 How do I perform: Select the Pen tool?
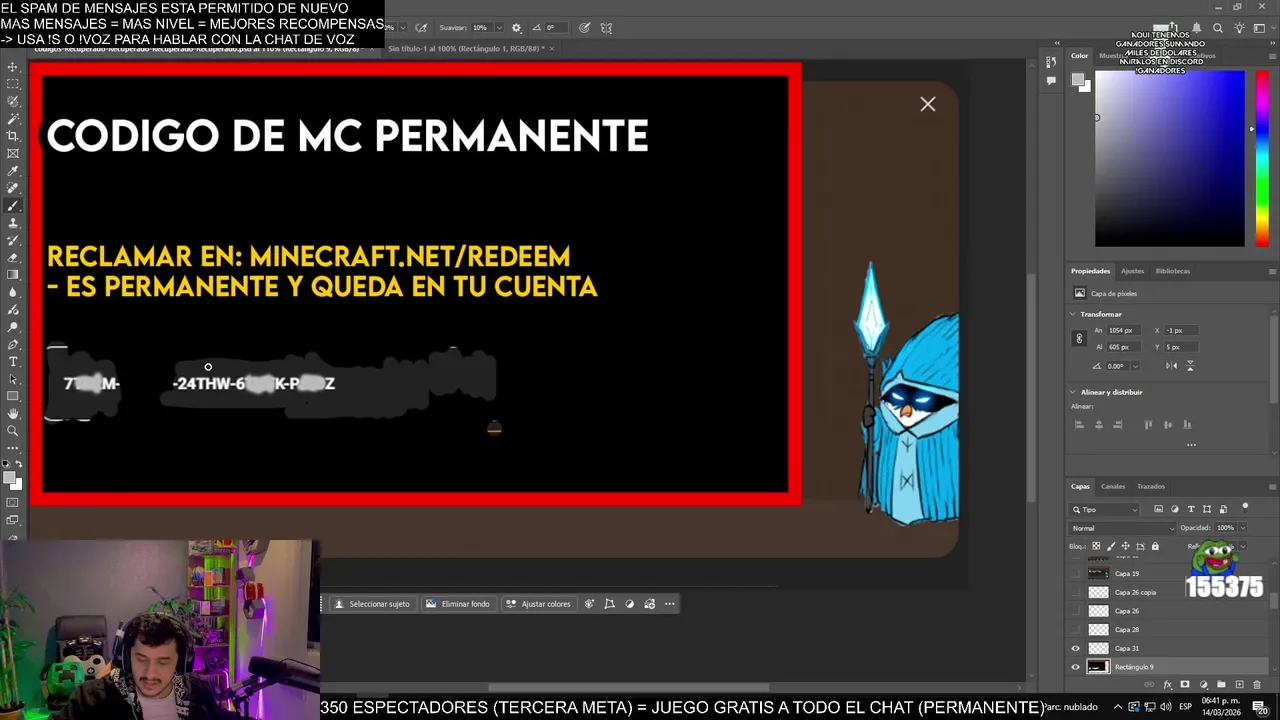(13, 344)
